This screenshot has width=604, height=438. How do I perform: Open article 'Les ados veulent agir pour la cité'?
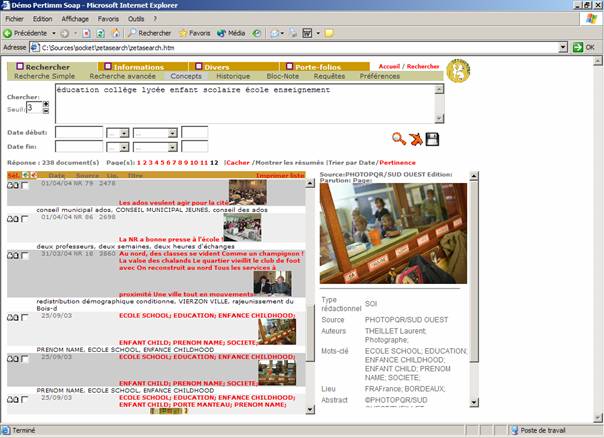pyautogui.click(x=174, y=203)
